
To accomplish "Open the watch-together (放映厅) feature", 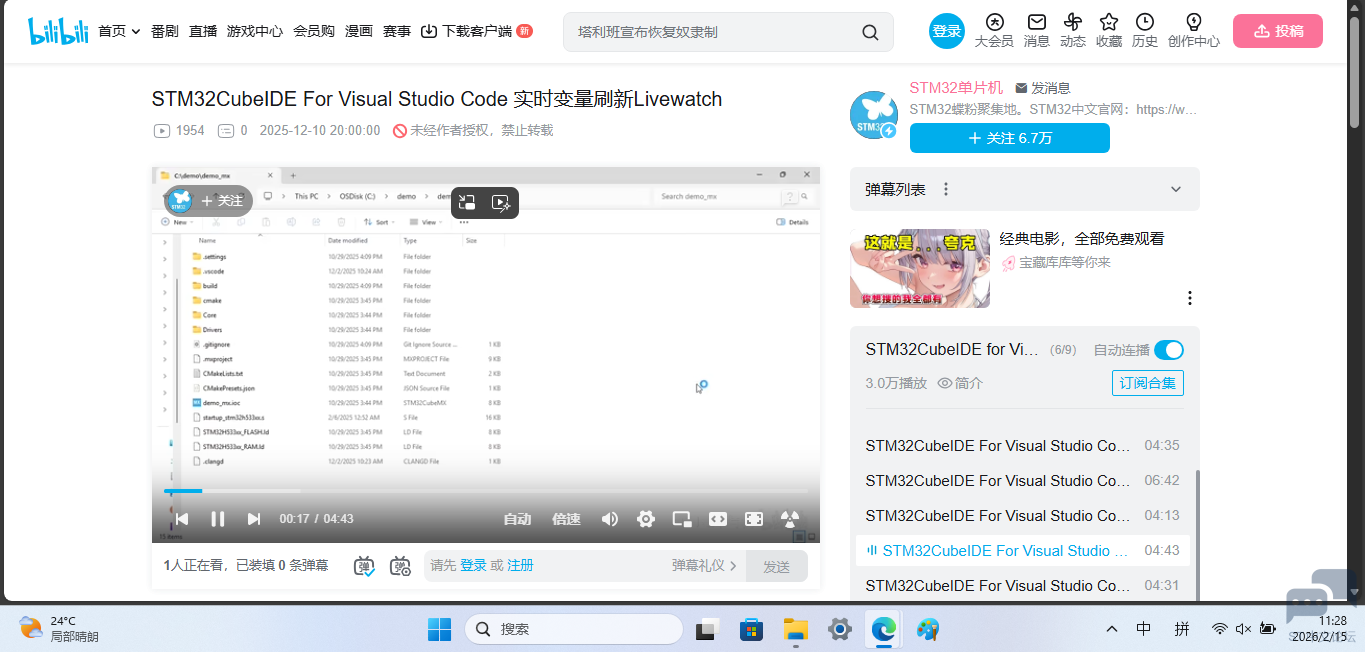I will click(x=789, y=518).
